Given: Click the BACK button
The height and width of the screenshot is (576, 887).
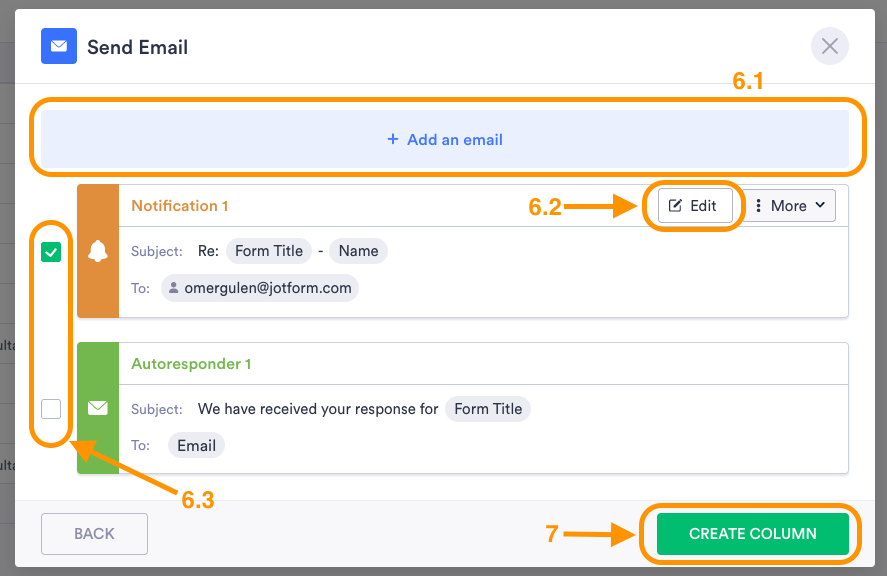Looking at the screenshot, I should (93, 533).
